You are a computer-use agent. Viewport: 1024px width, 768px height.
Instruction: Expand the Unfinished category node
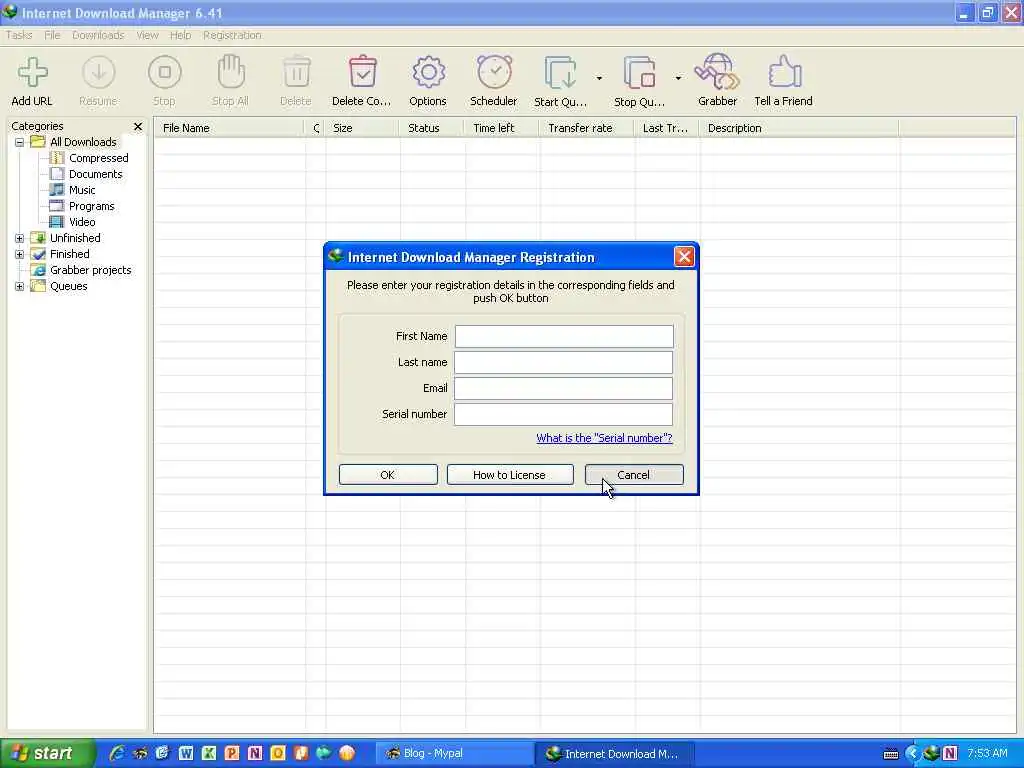pyautogui.click(x=20, y=238)
